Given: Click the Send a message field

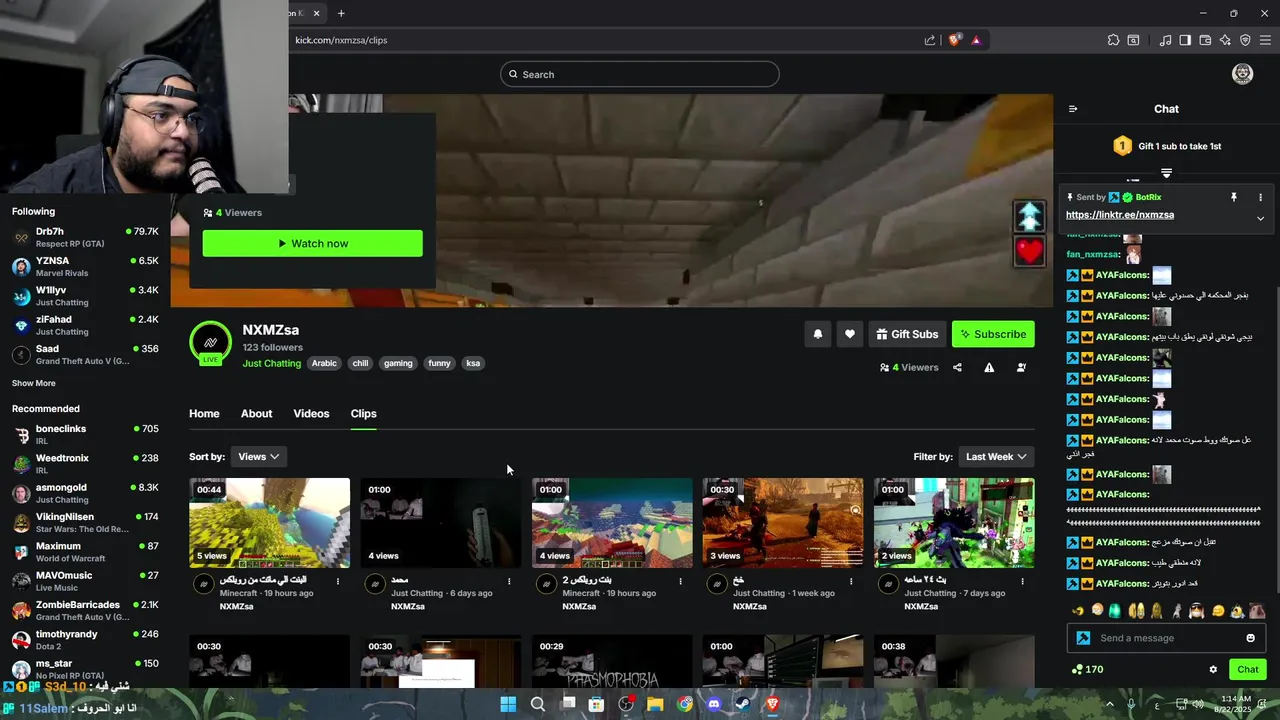Looking at the screenshot, I should click(x=1165, y=638).
